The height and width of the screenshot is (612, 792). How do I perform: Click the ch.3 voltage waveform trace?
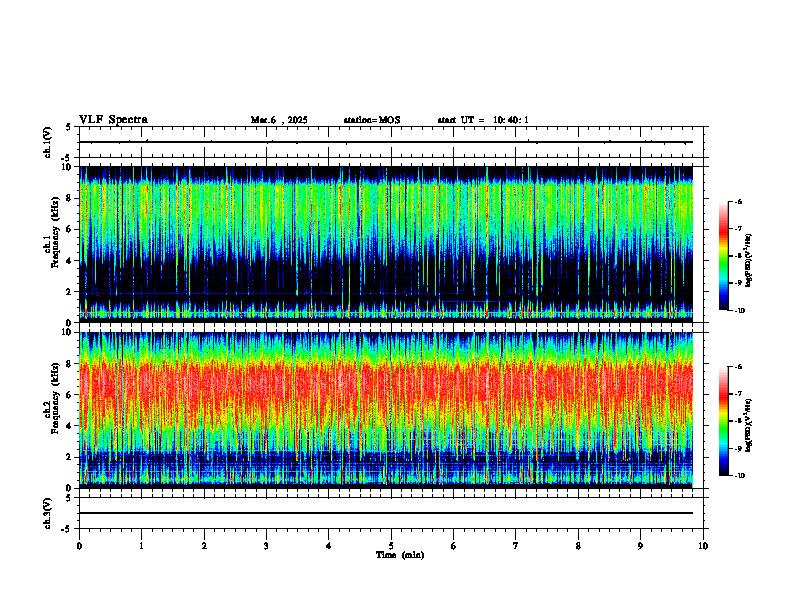tap(386, 513)
